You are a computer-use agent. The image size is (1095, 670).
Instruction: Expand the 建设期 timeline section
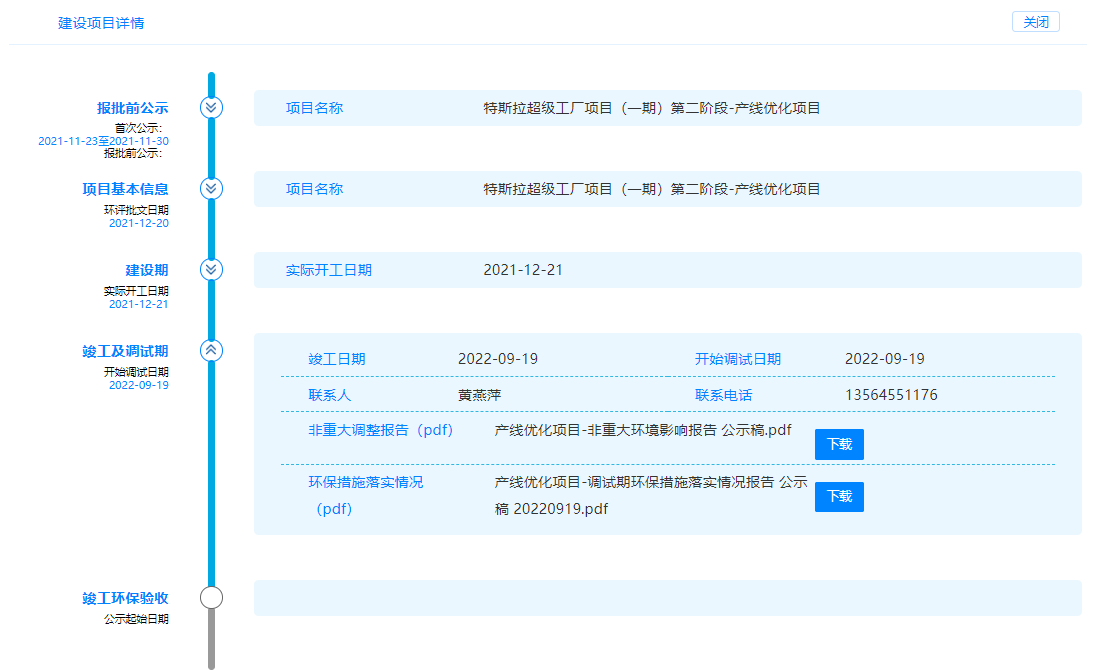212,270
